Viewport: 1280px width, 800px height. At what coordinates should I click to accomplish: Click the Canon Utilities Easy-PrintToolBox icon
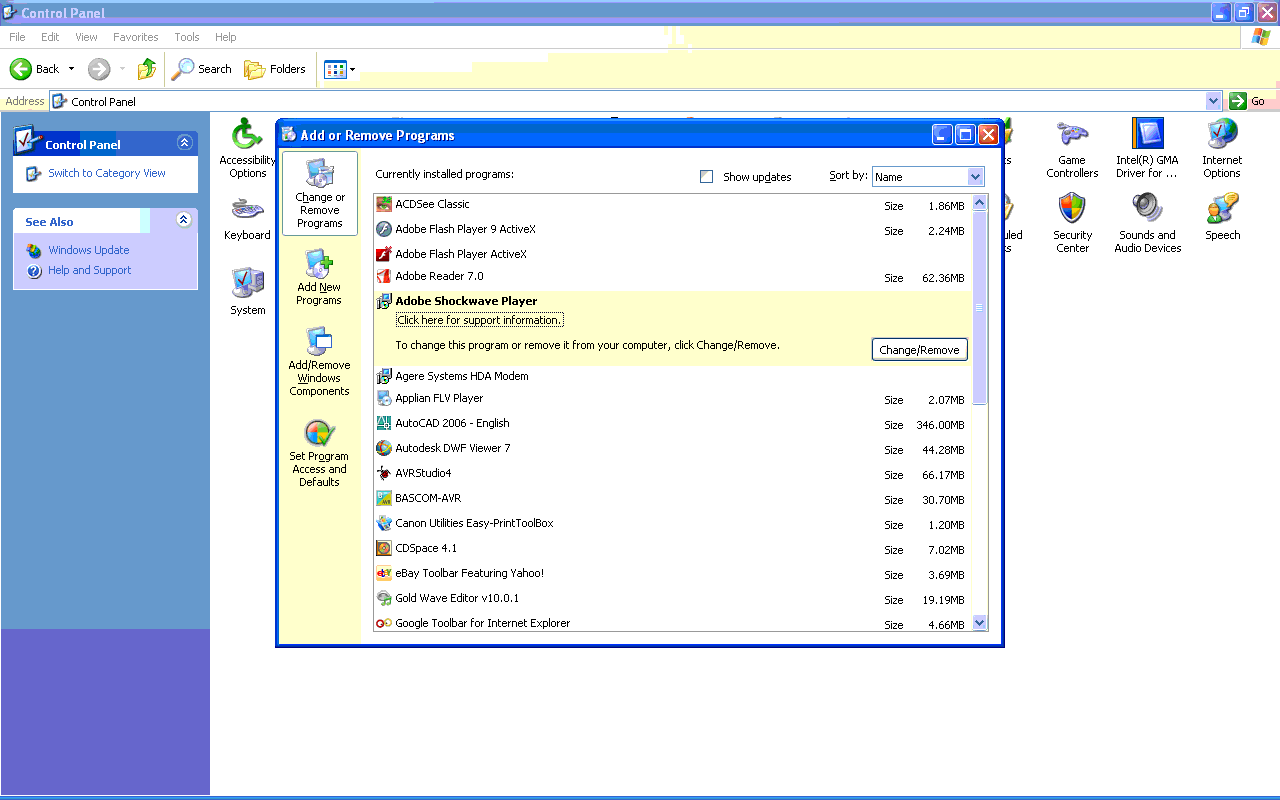tap(384, 523)
